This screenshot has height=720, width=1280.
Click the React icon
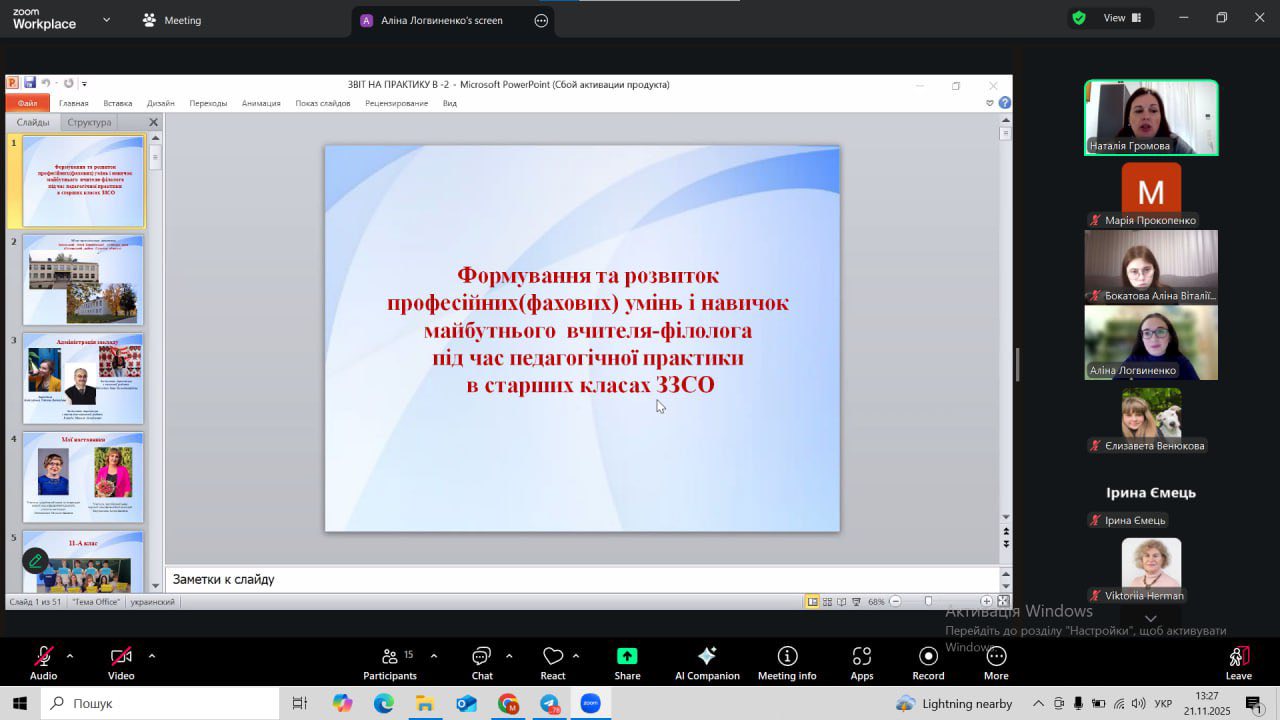[x=553, y=663]
